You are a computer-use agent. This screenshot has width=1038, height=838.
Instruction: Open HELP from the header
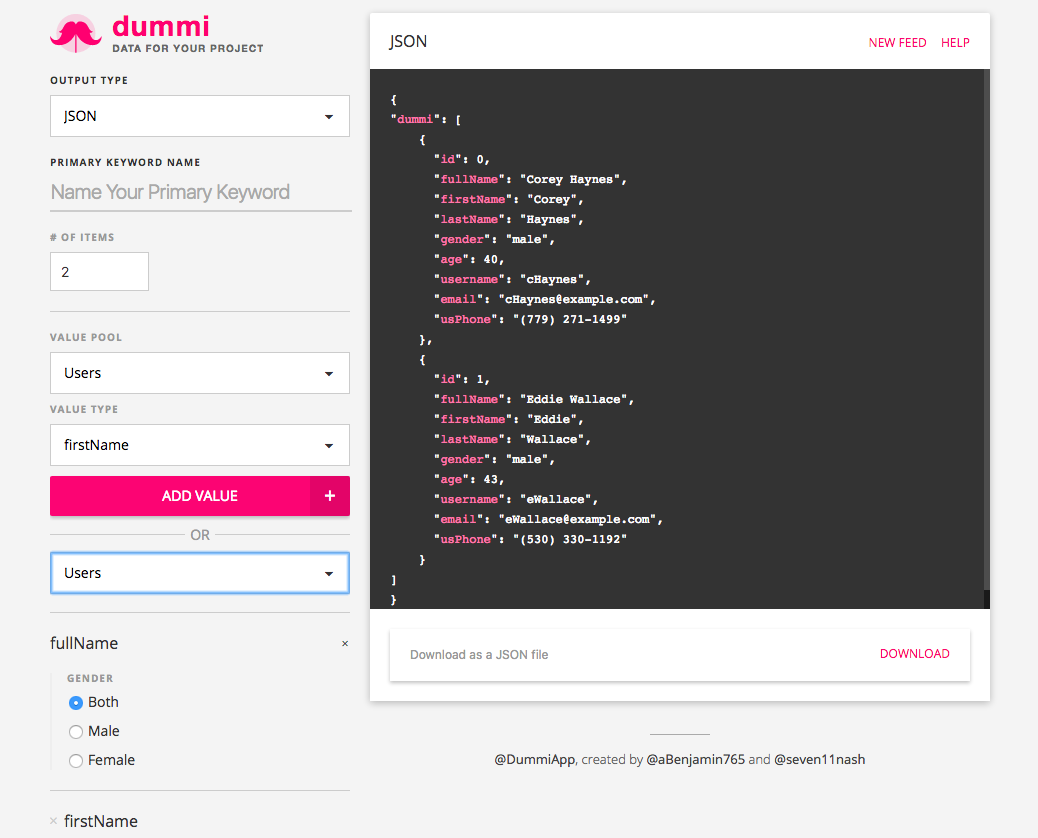coord(955,42)
